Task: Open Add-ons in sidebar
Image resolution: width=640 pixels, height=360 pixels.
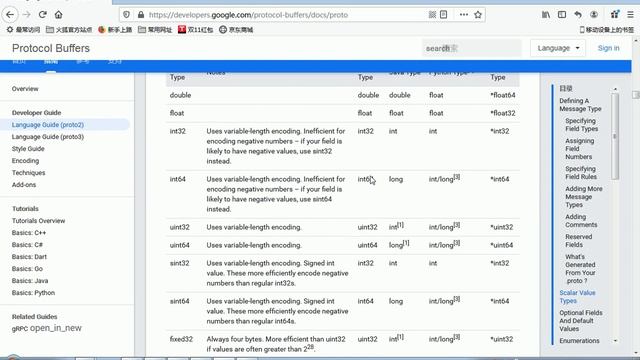Action: pos(24,184)
